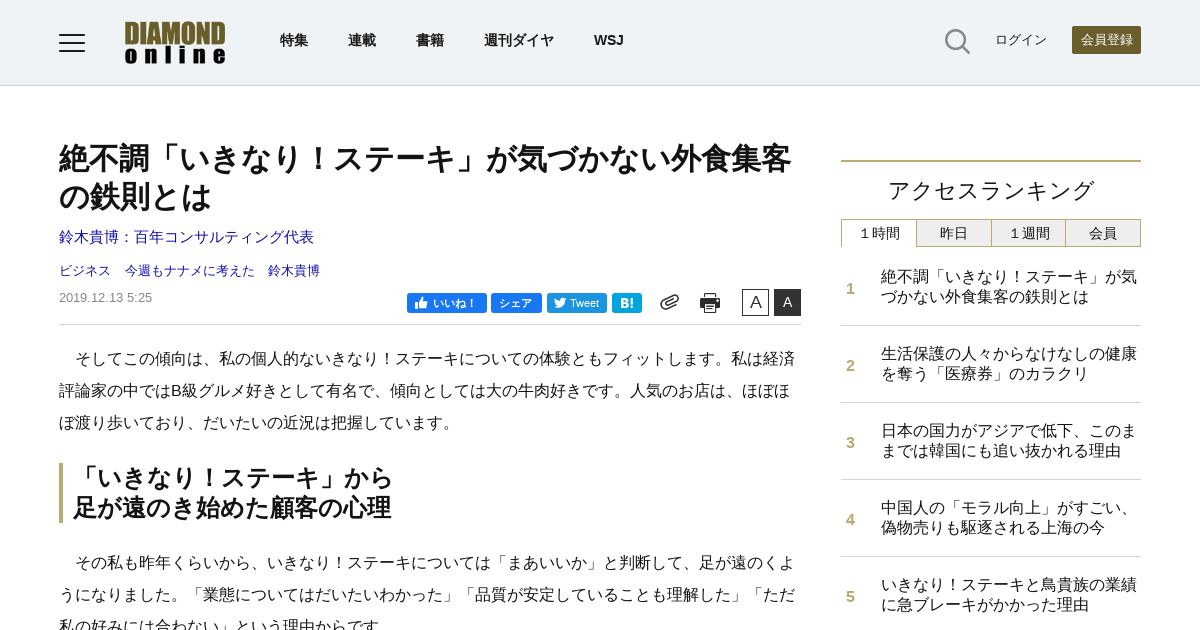The height and width of the screenshot is (630, 1200).
Task: Open 特集 menu
Action: pos(294,41)
